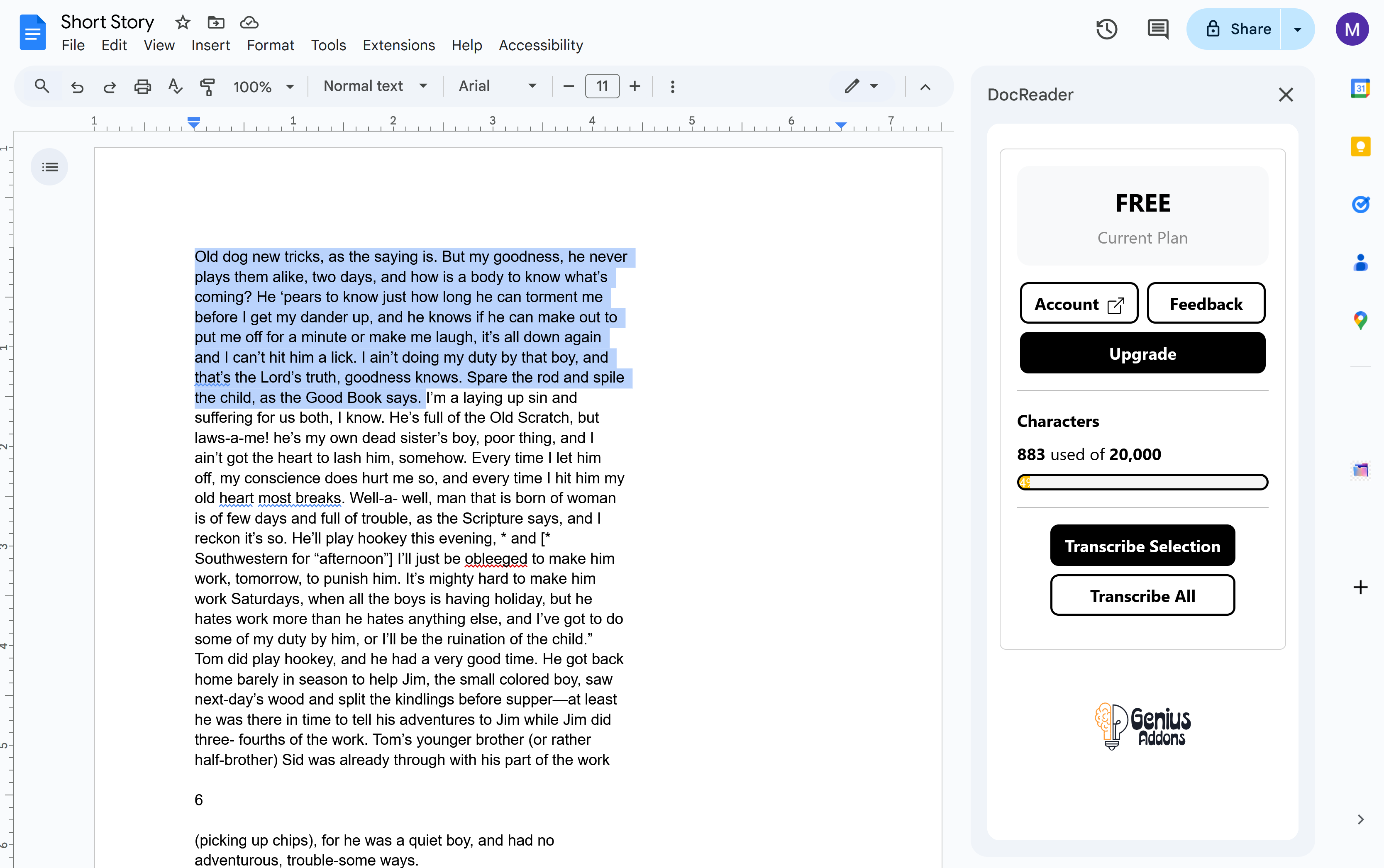The height and width of the screenshot is (868, 1384).
Task: Open the zoom 100% dropdown
Action: 264,87
